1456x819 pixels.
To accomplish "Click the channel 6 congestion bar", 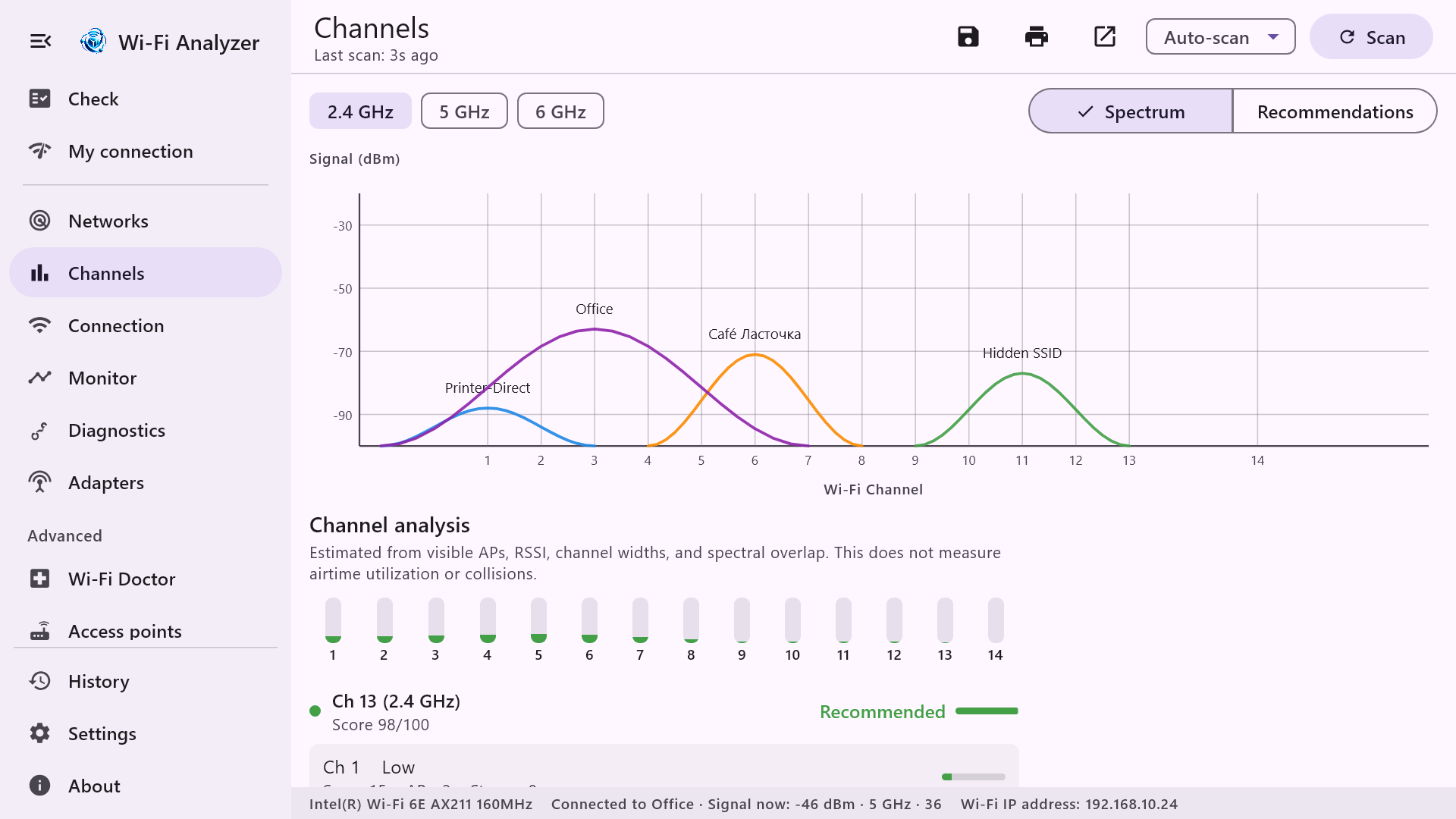I will (x=589, y=620).
